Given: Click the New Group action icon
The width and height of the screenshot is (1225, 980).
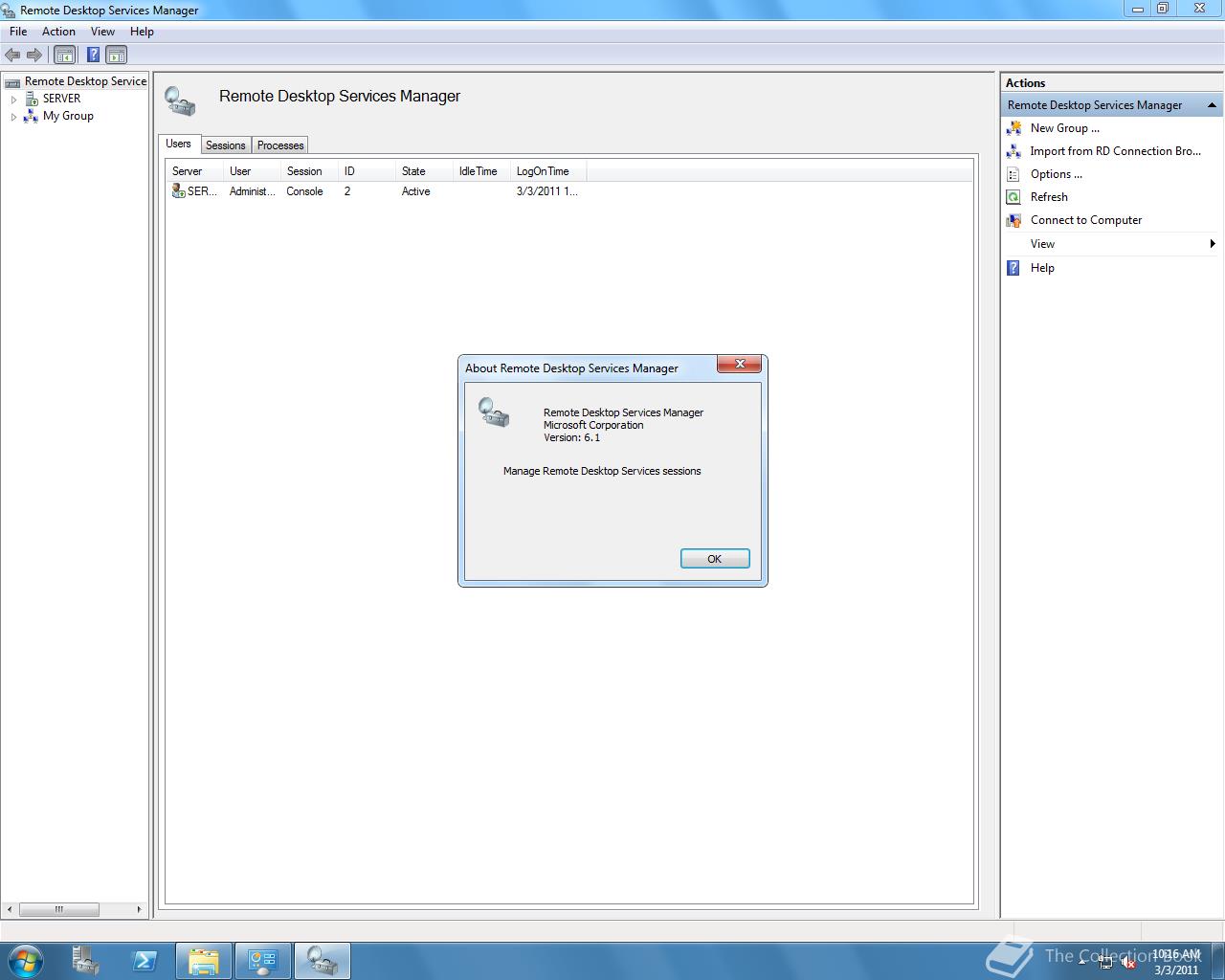Looking at the screenshot, I should click(1013, 128).
